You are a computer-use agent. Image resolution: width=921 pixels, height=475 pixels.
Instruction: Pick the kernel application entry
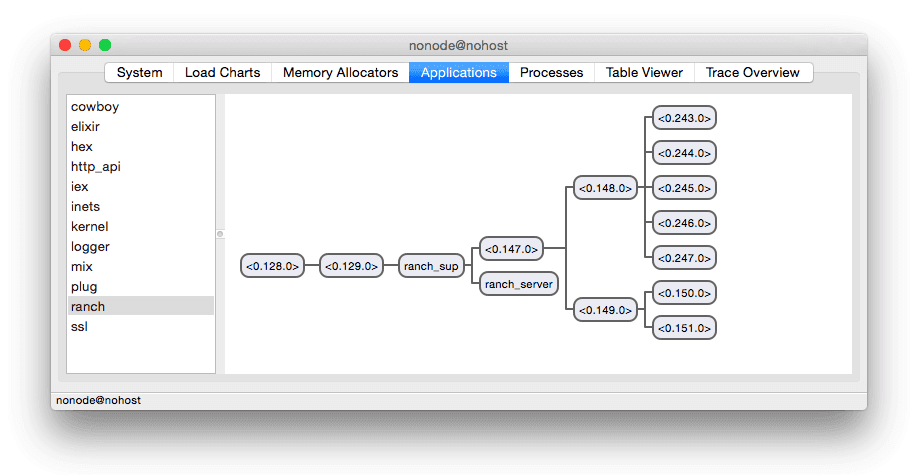(x=90, y=227)
